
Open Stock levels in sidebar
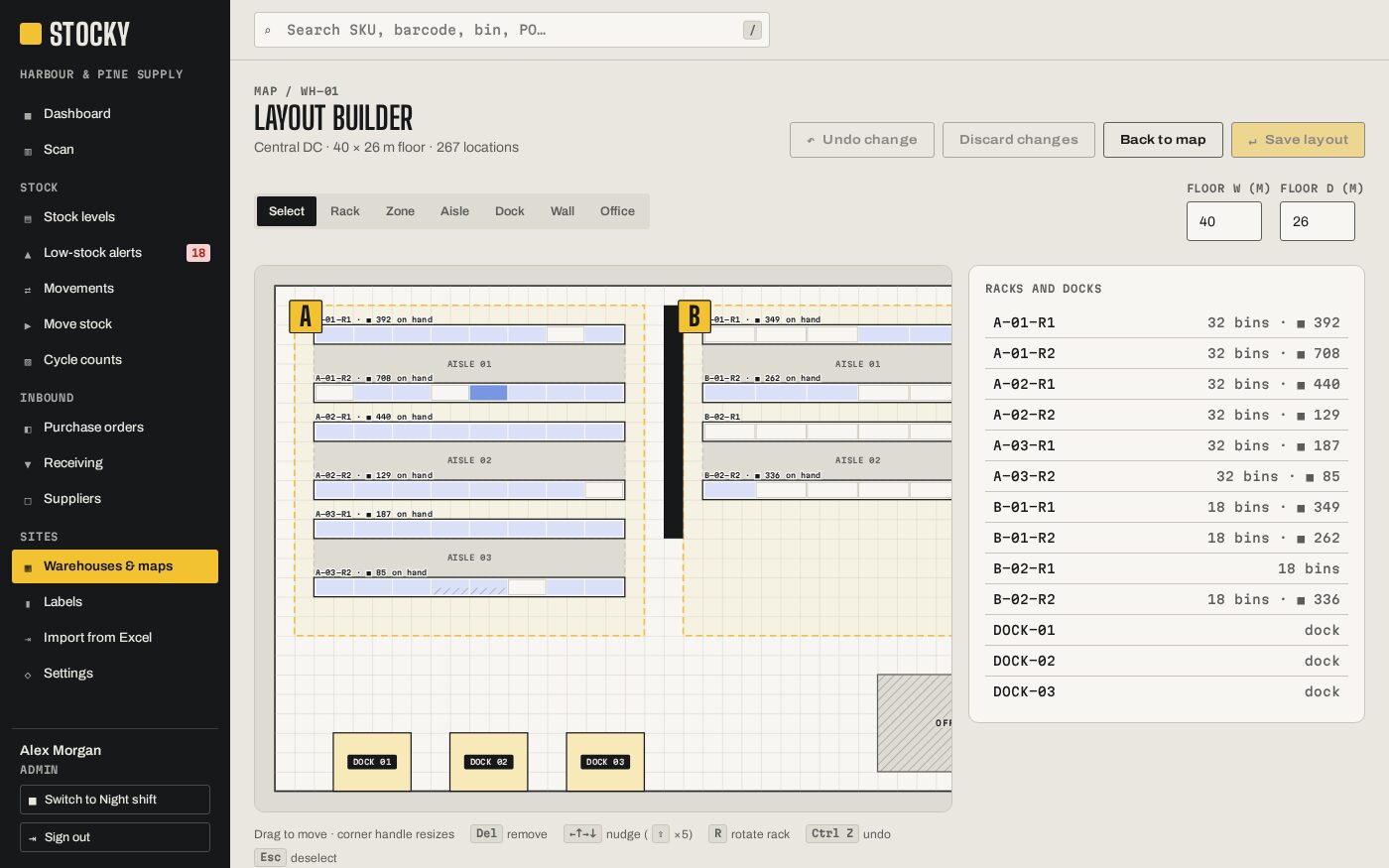[115, 217]
